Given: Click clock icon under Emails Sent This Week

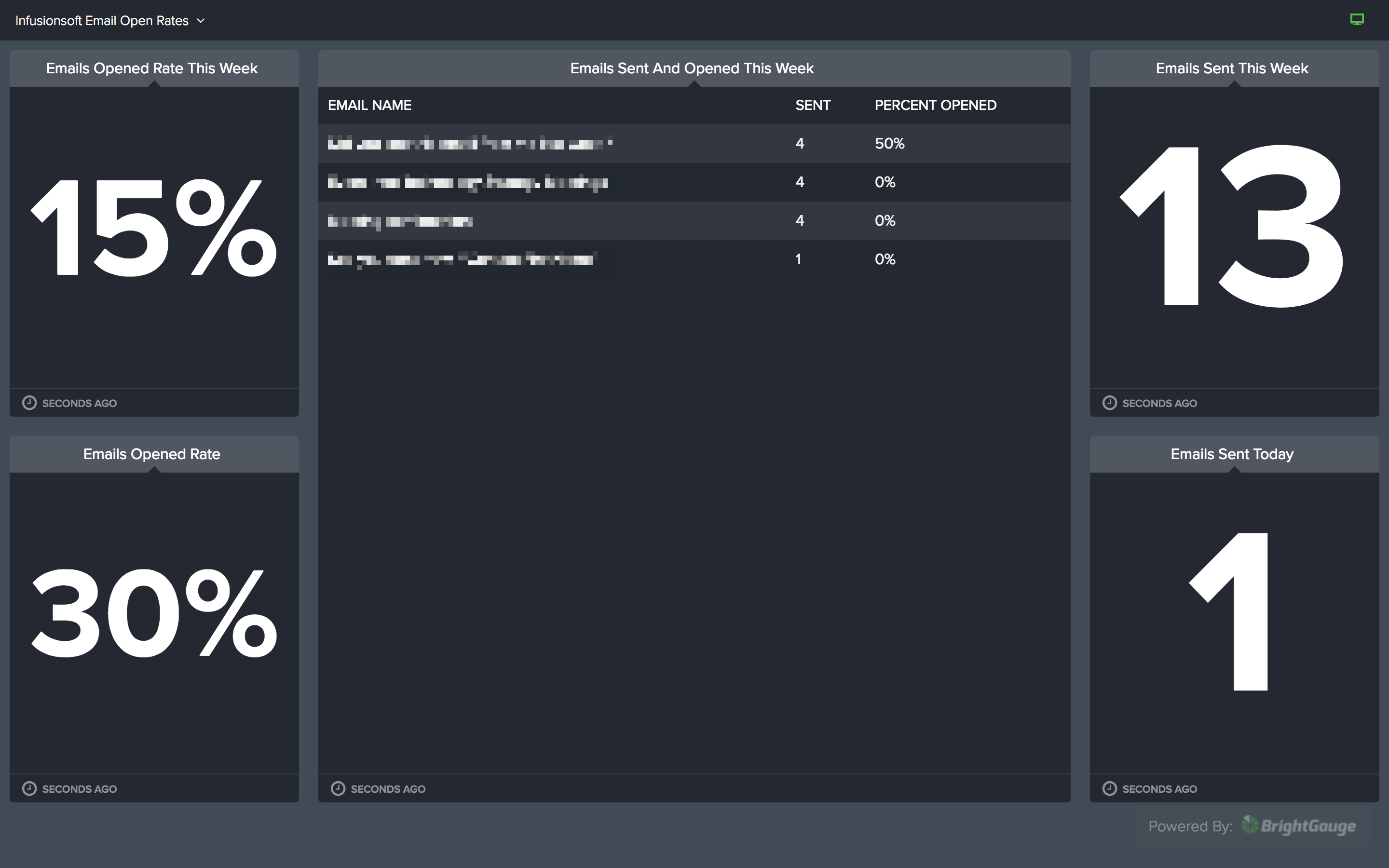Looking at the screenshot, I should pos(1109,403).
